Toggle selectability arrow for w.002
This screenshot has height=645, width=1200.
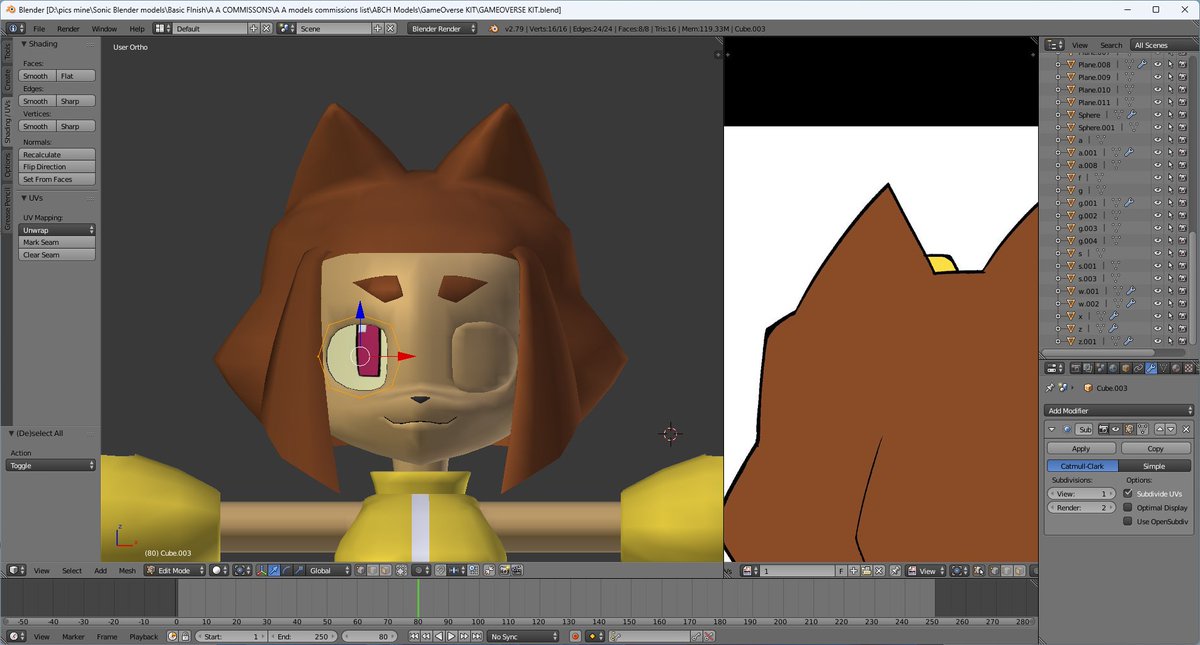coord(1170,303)
